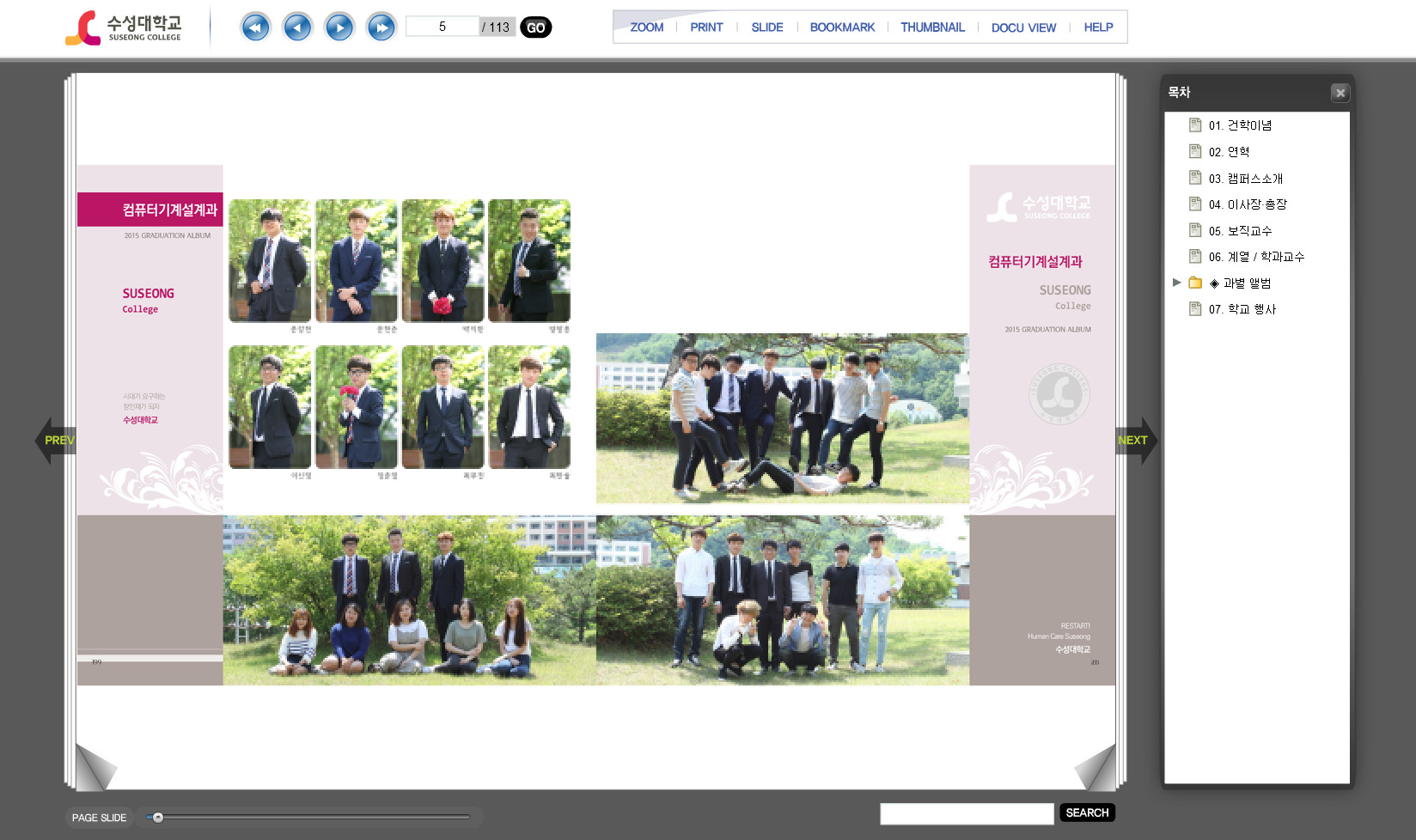1416x840 pixels.
Task: Click the PAGE SLIDE slider handle
Action: pyautogui.click(x=157, y=818)
